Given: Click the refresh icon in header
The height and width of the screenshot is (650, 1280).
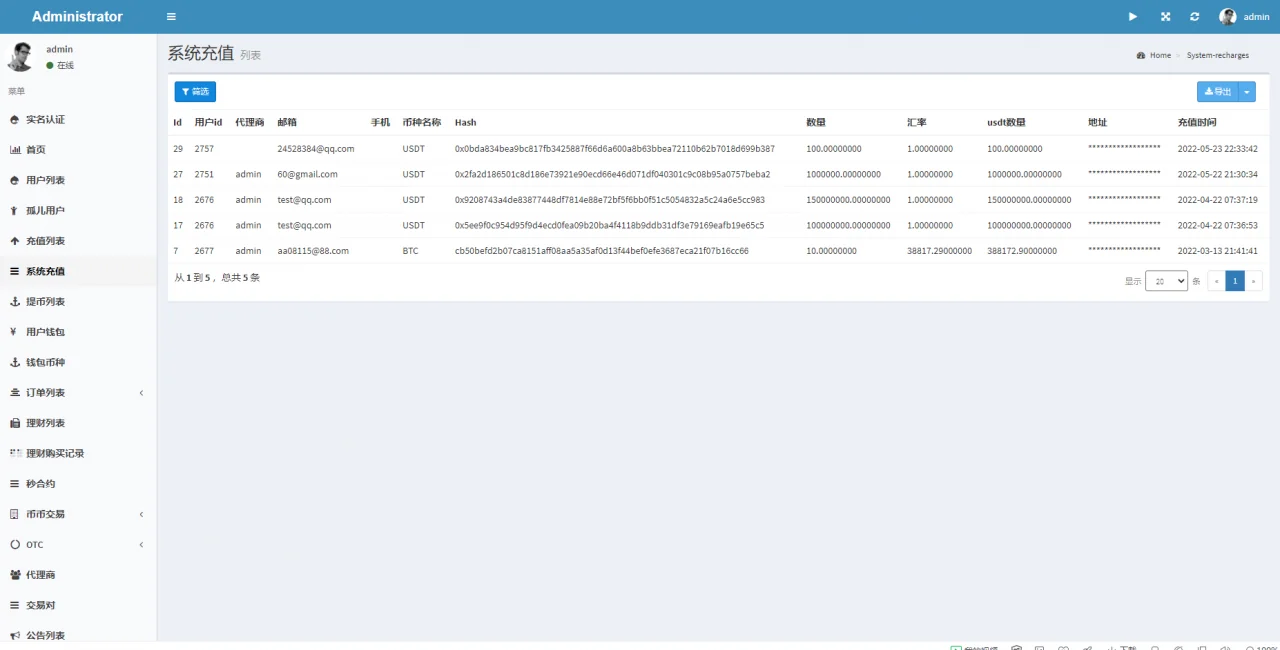Looking at the screenshot, I should [x=1194, y=17].
